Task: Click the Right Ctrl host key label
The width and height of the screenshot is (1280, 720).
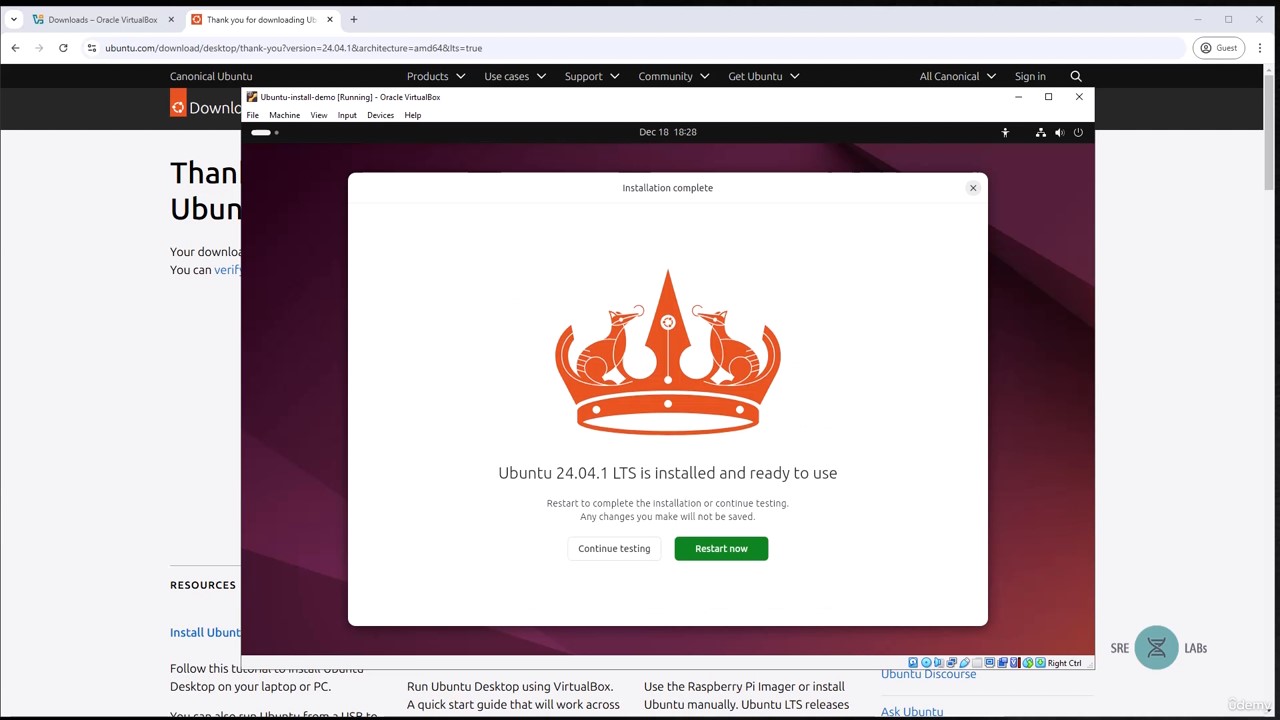Action: (1064, 663)
